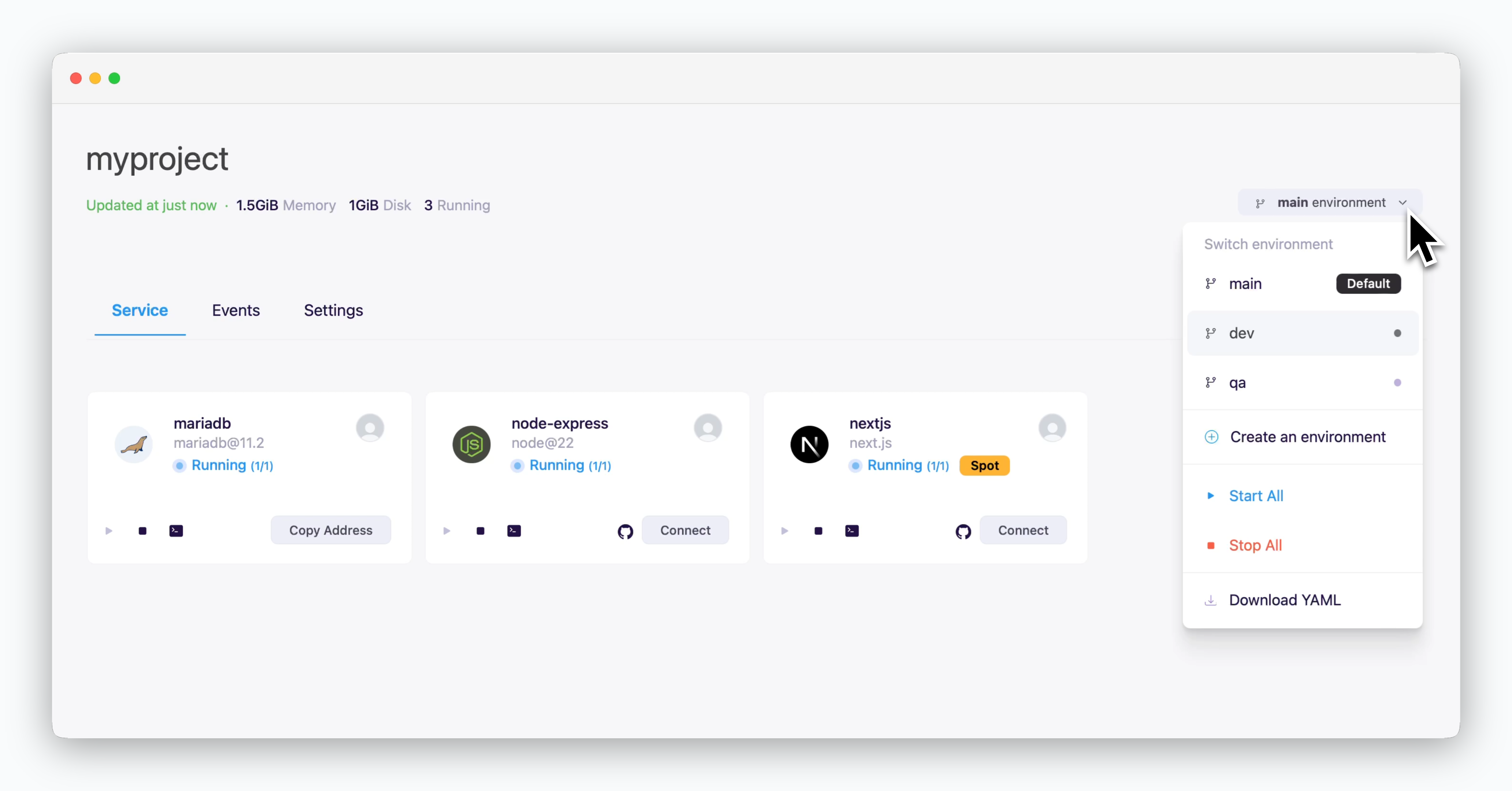1512x791 pixels.
Task: Click the Node.js logo icon
Action: point(471,444)
